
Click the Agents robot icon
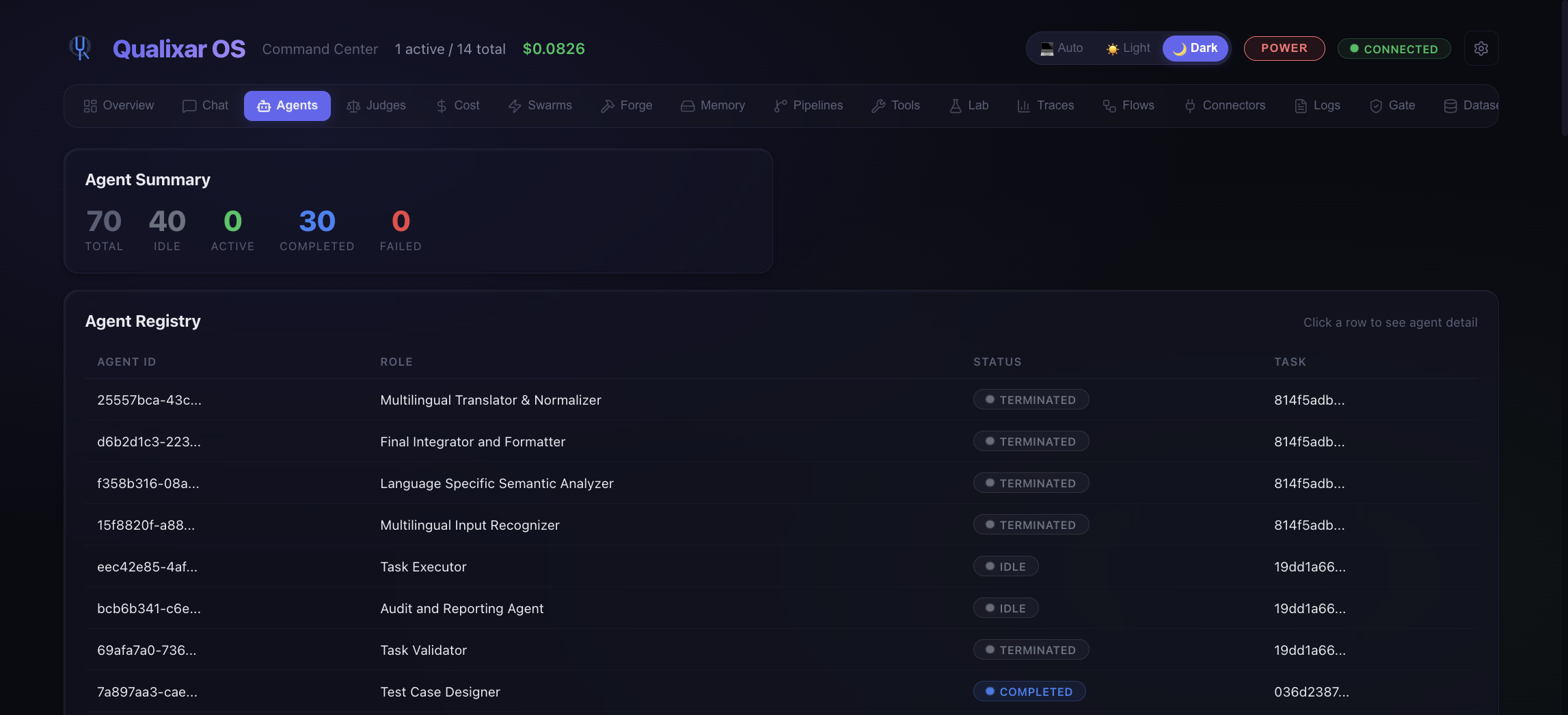(264, 106)
